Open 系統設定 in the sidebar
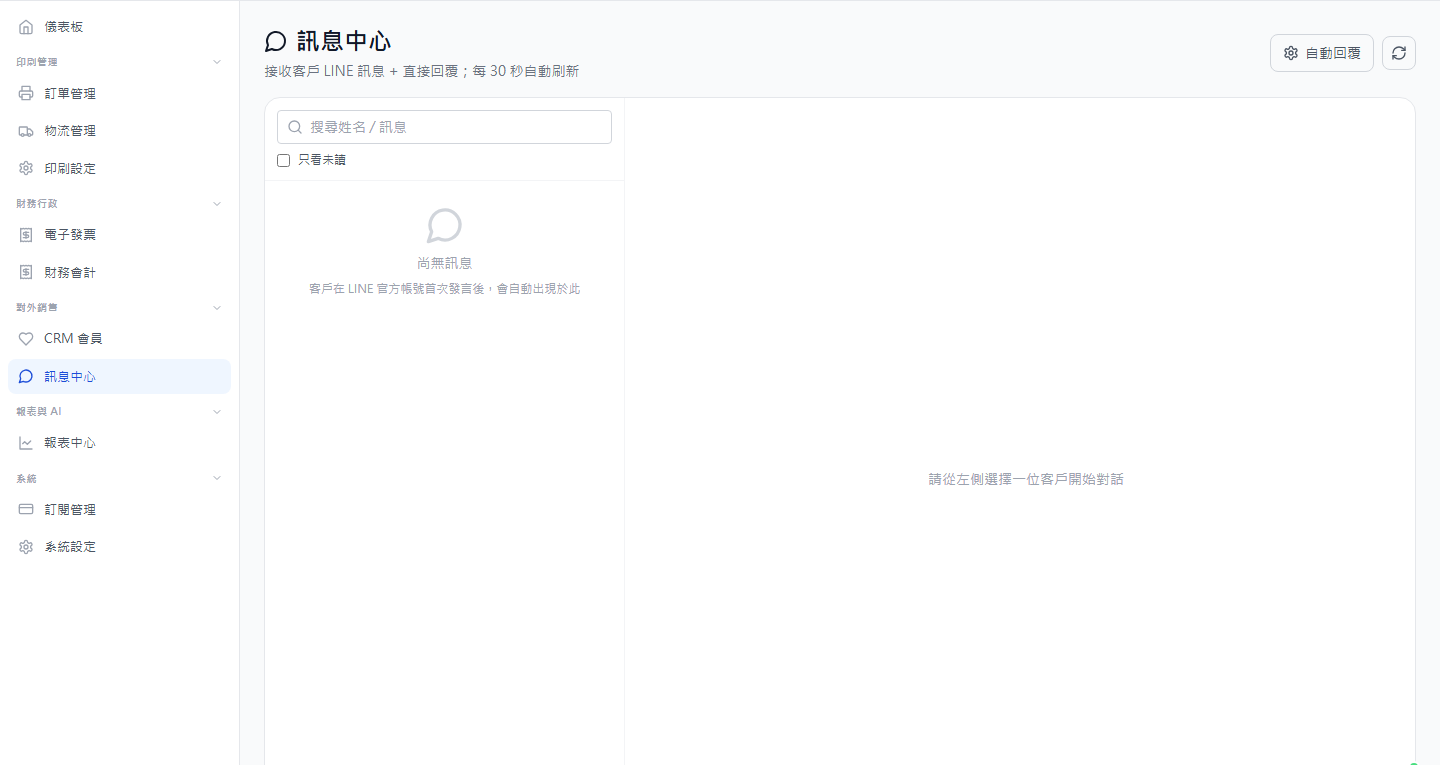Viewport: 1440px width, 765px height. [x=119, y=547]
